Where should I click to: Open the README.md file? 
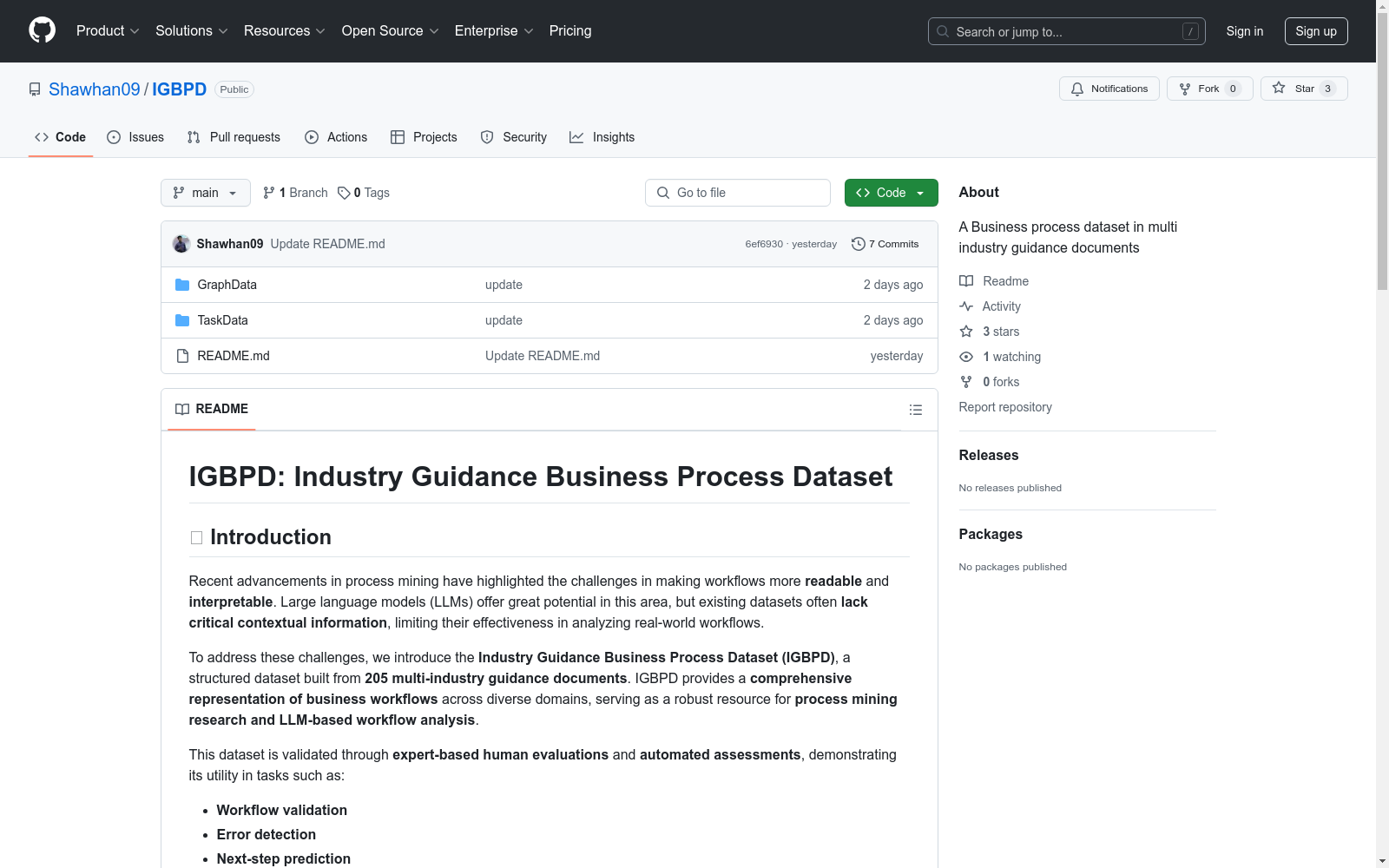234,356
